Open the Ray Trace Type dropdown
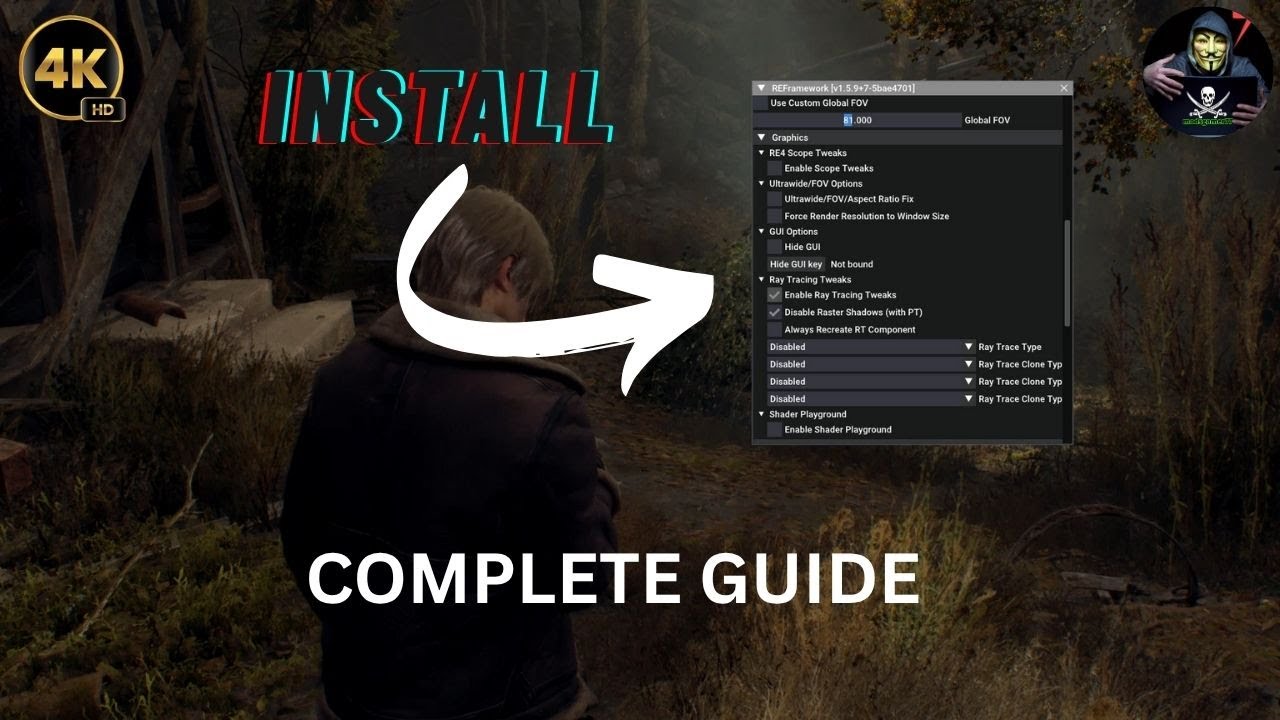 coord(871,347)
